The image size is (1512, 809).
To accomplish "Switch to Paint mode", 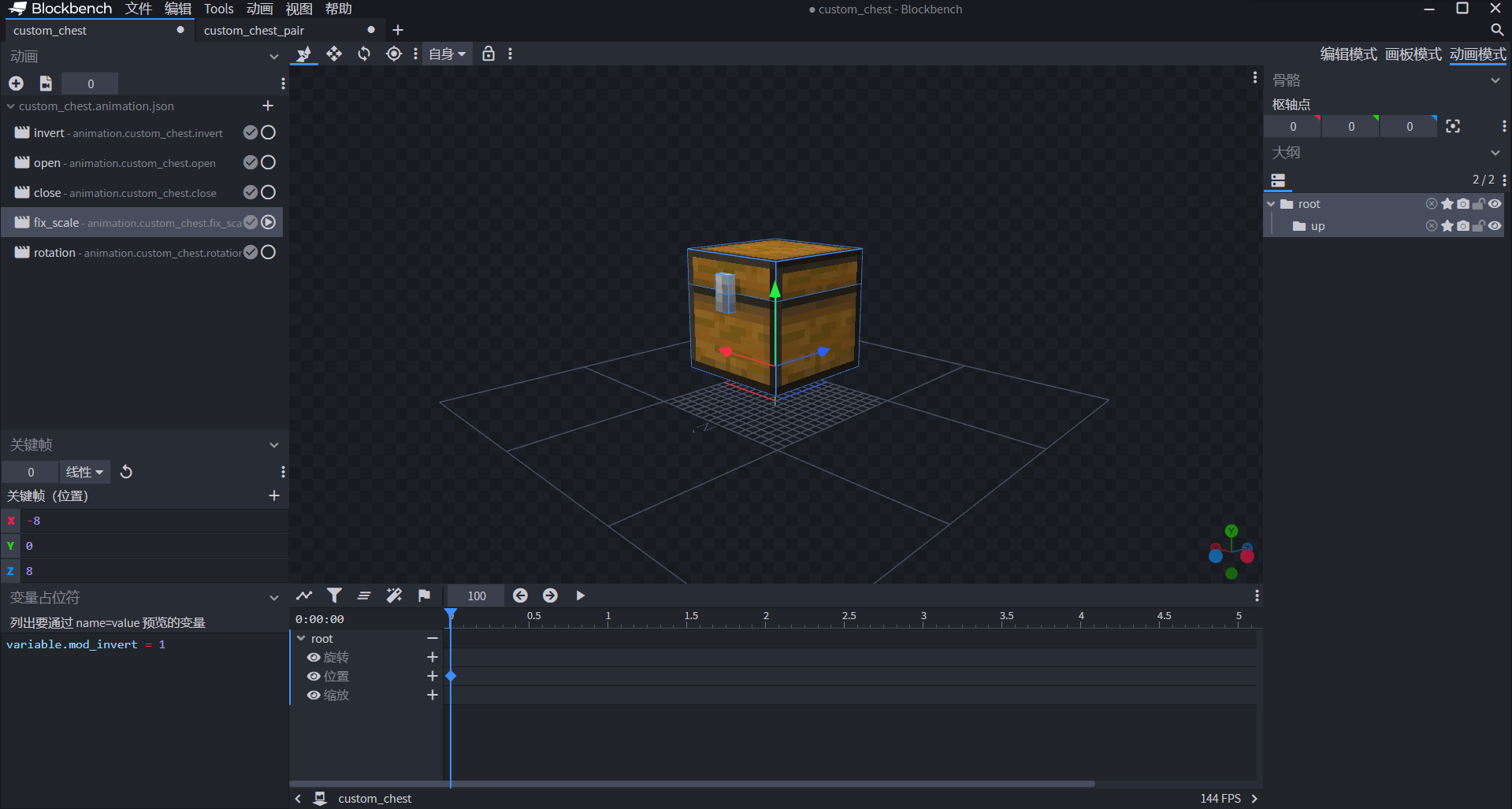I will pyautogui.click(x=1414, y=54).
